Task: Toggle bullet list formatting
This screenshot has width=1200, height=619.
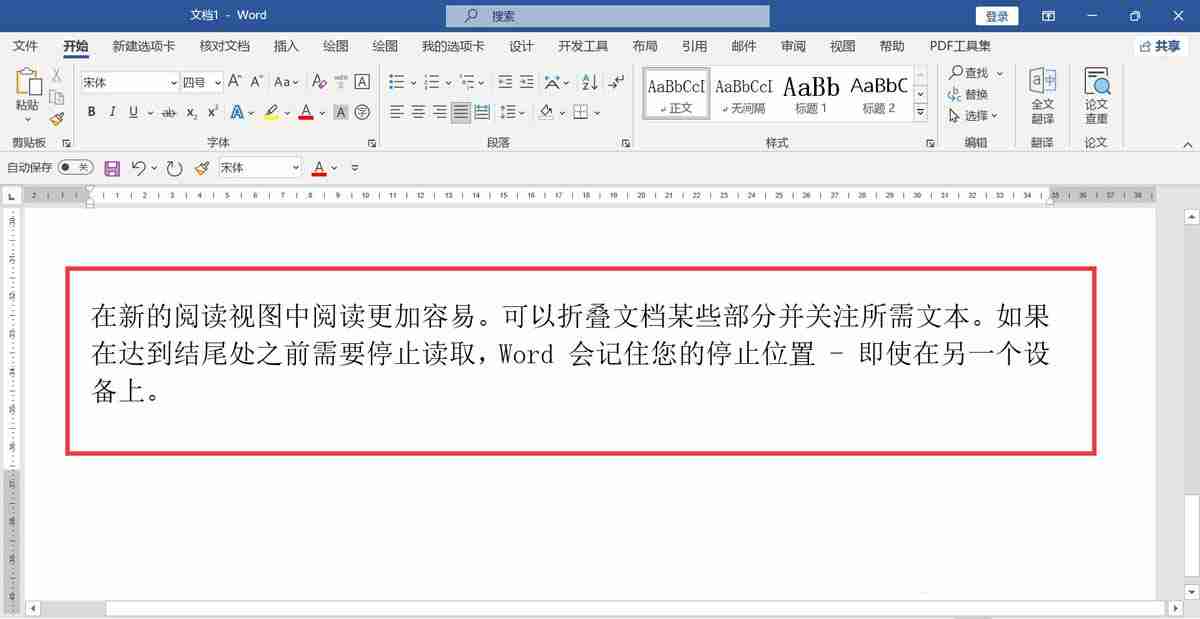Action: click(396, 82)
